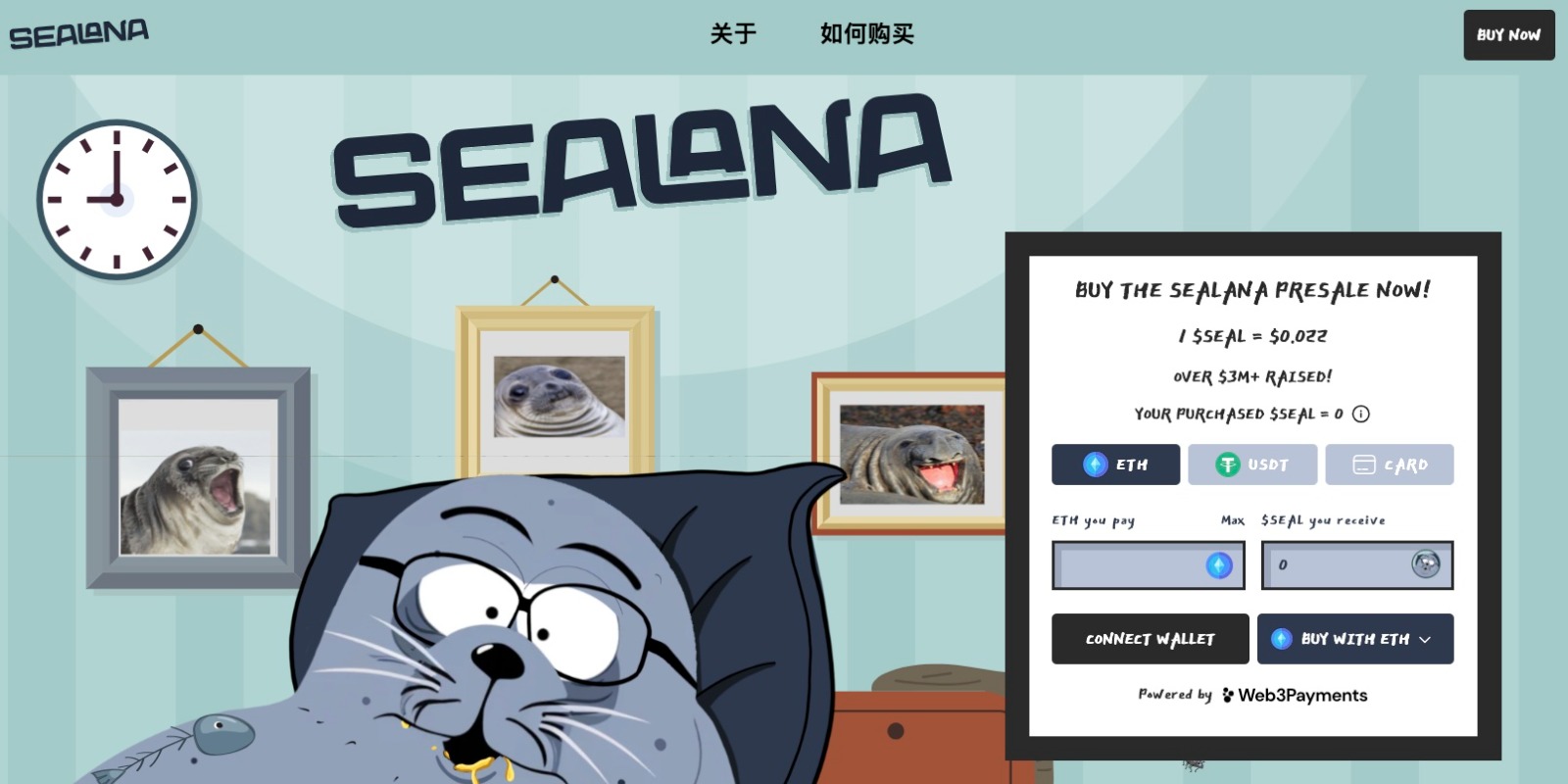Select ETH as payment method
The width and height of the screenshot is (1568, 784).
coord(1115,465)
